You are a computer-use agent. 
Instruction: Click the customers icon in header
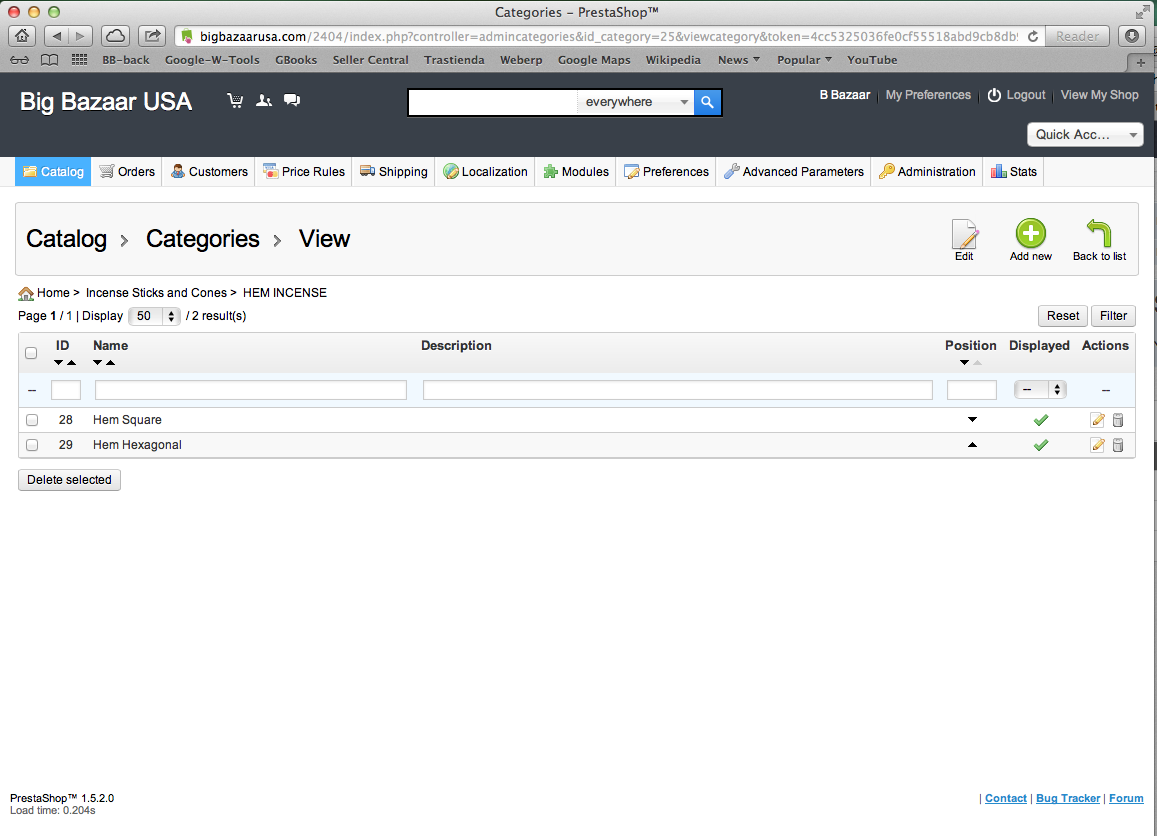tap(263, 100)
